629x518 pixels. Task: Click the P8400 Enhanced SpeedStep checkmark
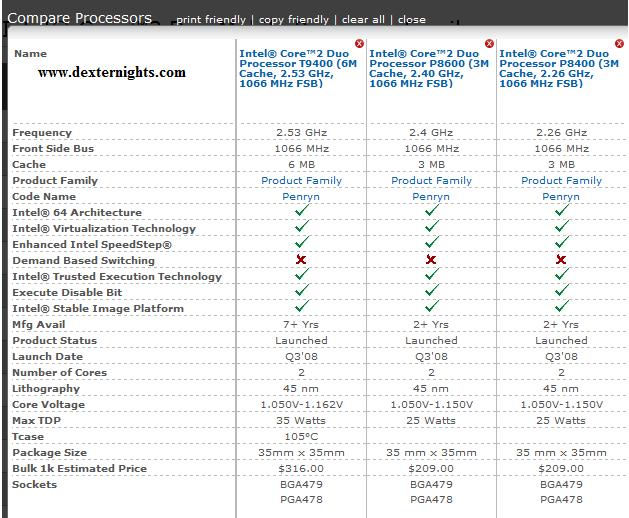pos(562,242)
